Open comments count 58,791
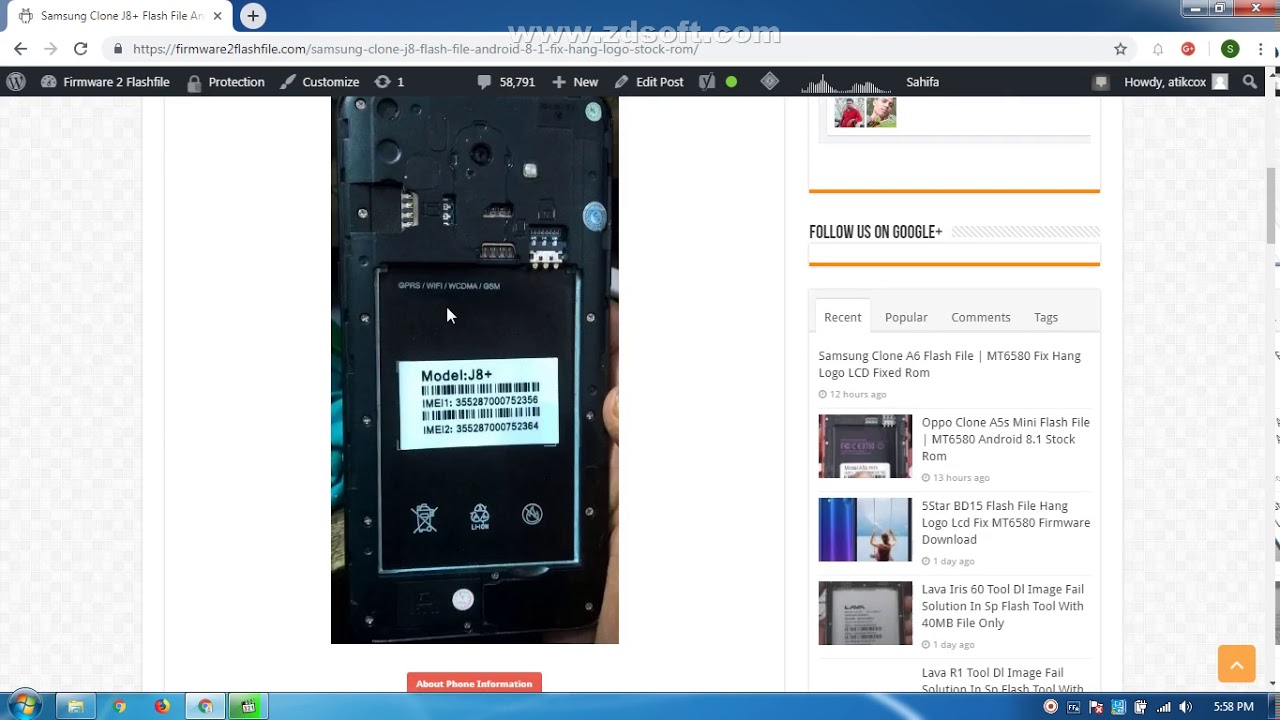Viewport: 1280px width, 720px height. click(x=506, y=82)
